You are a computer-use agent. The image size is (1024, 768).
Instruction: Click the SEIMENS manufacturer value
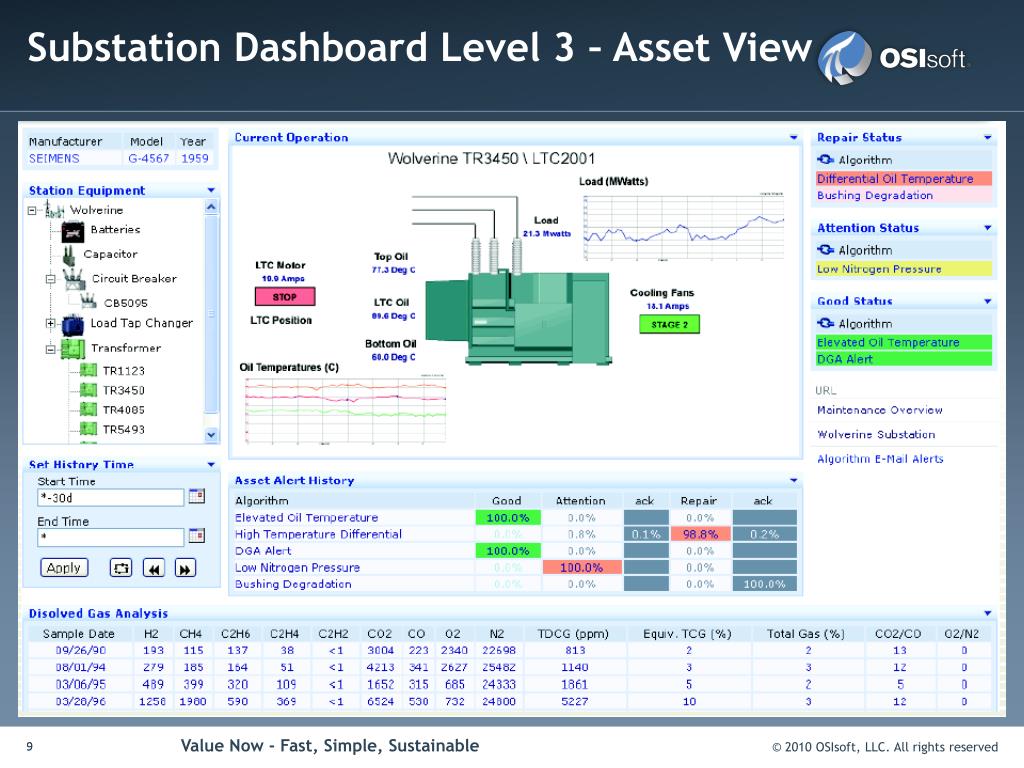point(54,158)
